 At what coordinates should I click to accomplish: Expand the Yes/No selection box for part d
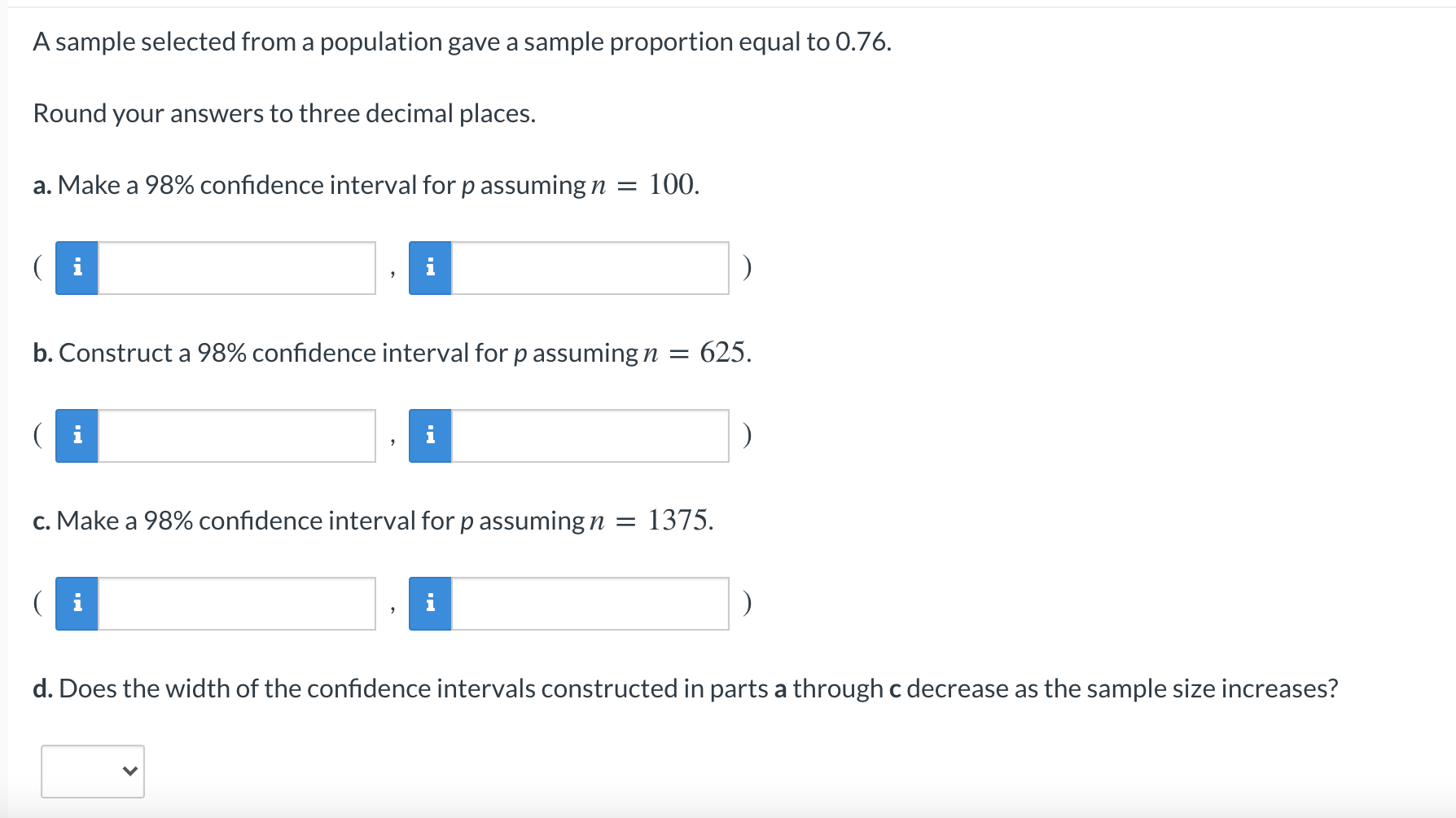click(92, 771)
